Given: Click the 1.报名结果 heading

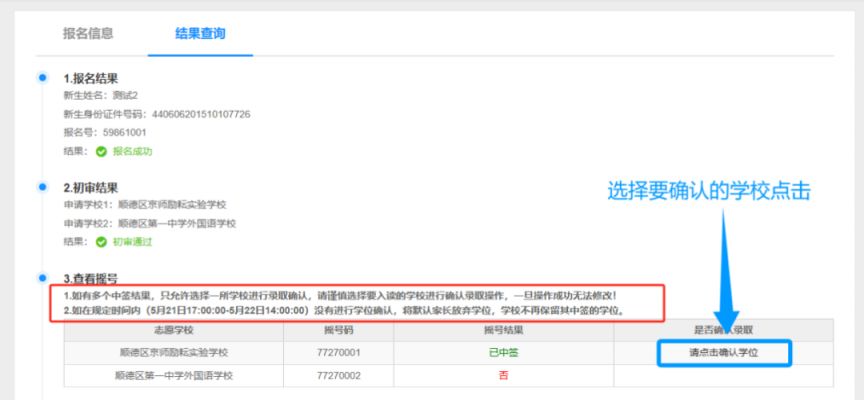Looking at the screenshot, I should (91, 79).
